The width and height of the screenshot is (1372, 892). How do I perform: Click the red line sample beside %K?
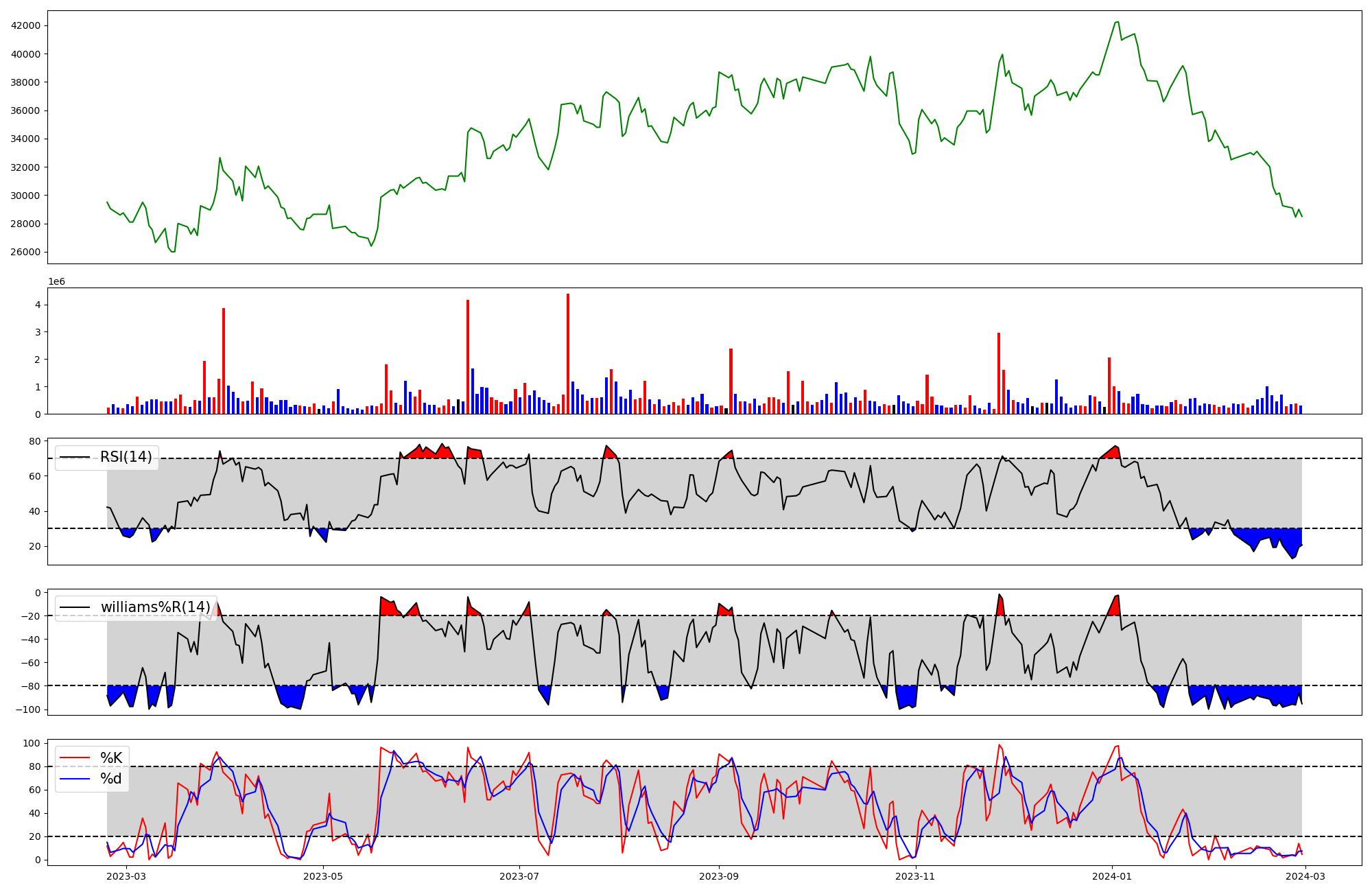pos(75,758)
